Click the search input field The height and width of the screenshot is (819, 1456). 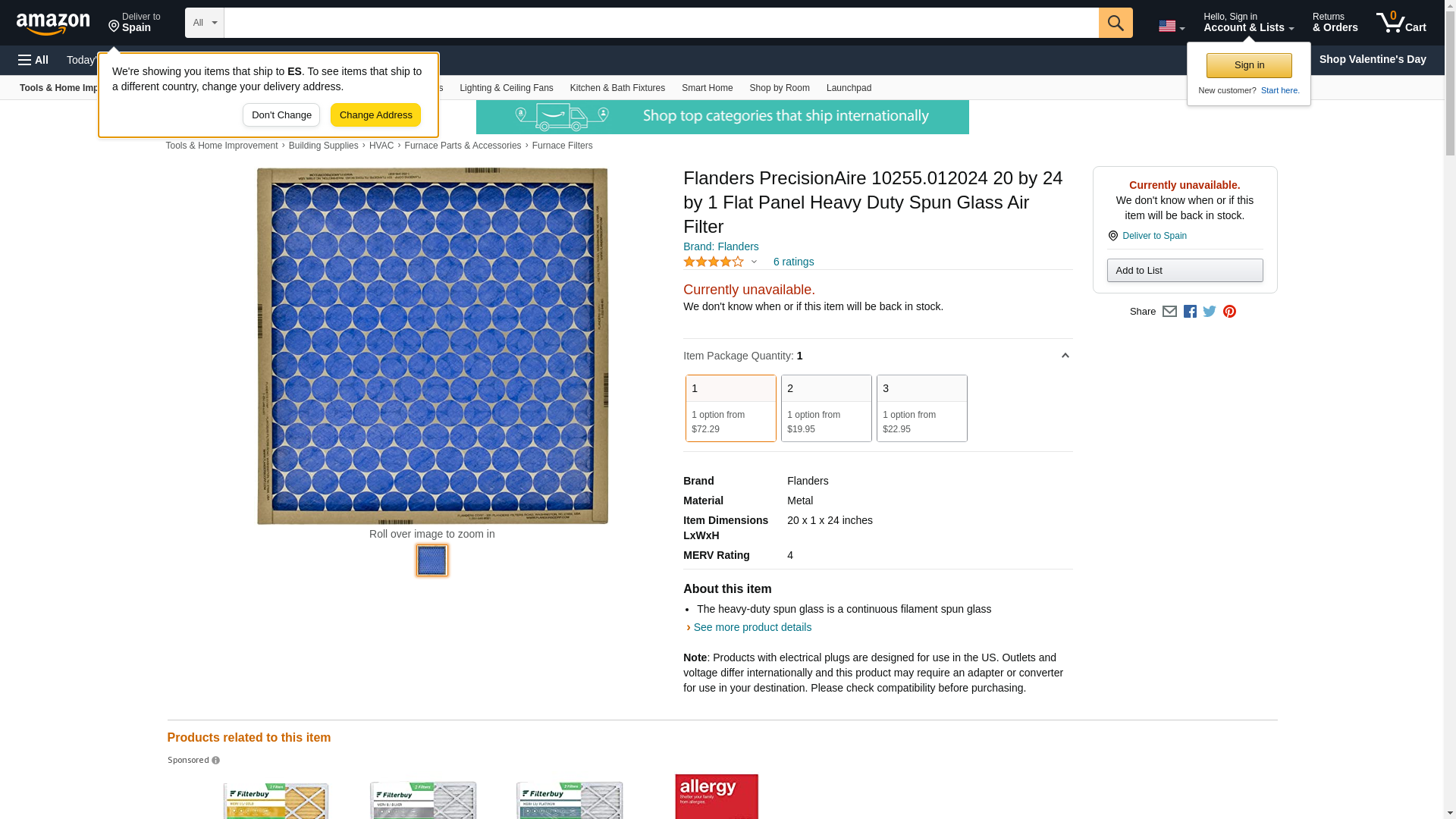660,23
